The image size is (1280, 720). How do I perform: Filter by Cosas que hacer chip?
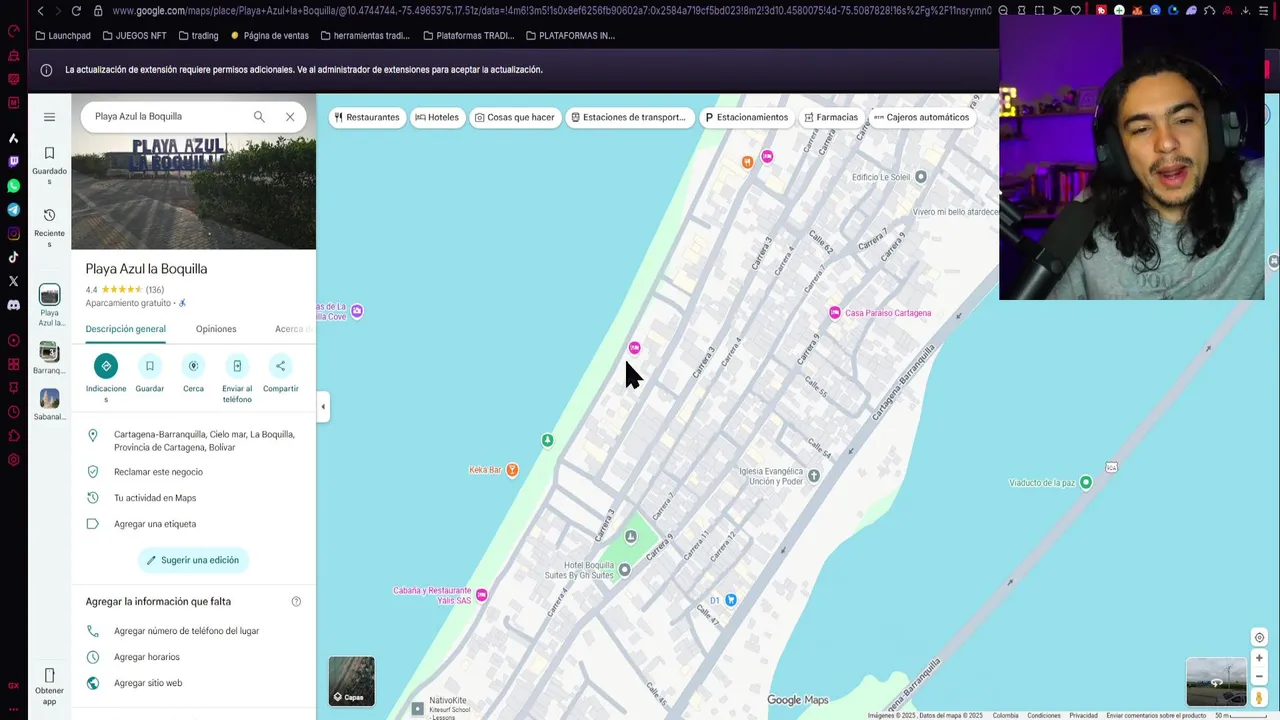pos(515,117)
